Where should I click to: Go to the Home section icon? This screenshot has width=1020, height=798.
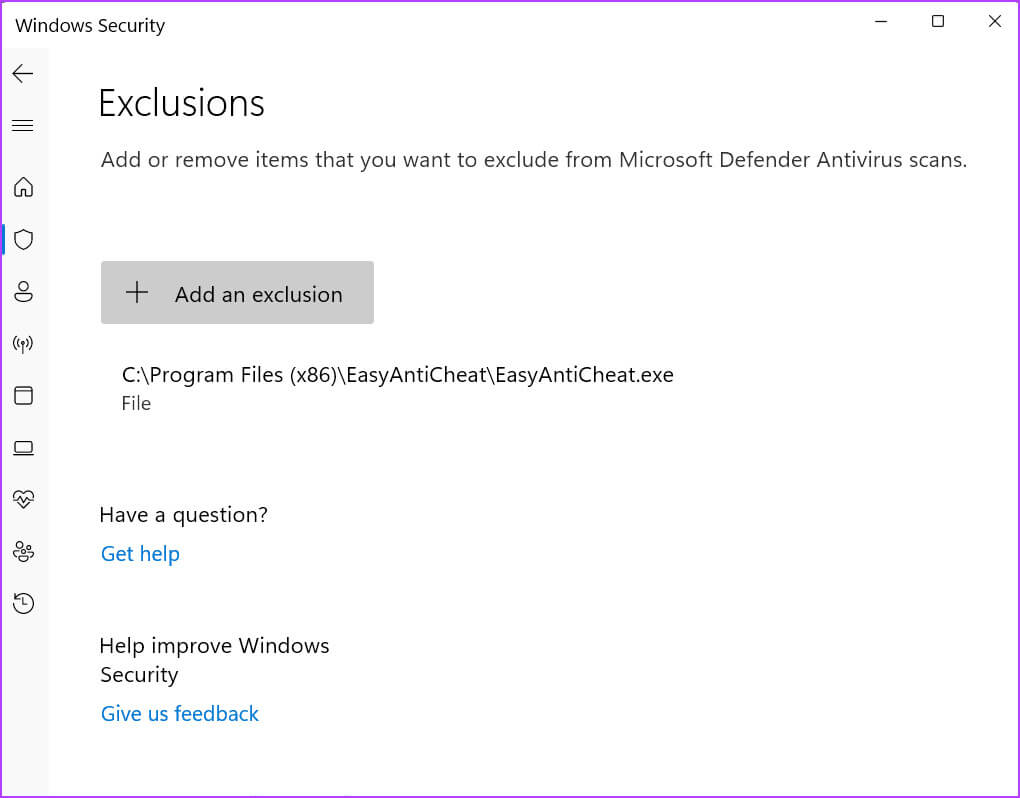click(x=23, y=187)
